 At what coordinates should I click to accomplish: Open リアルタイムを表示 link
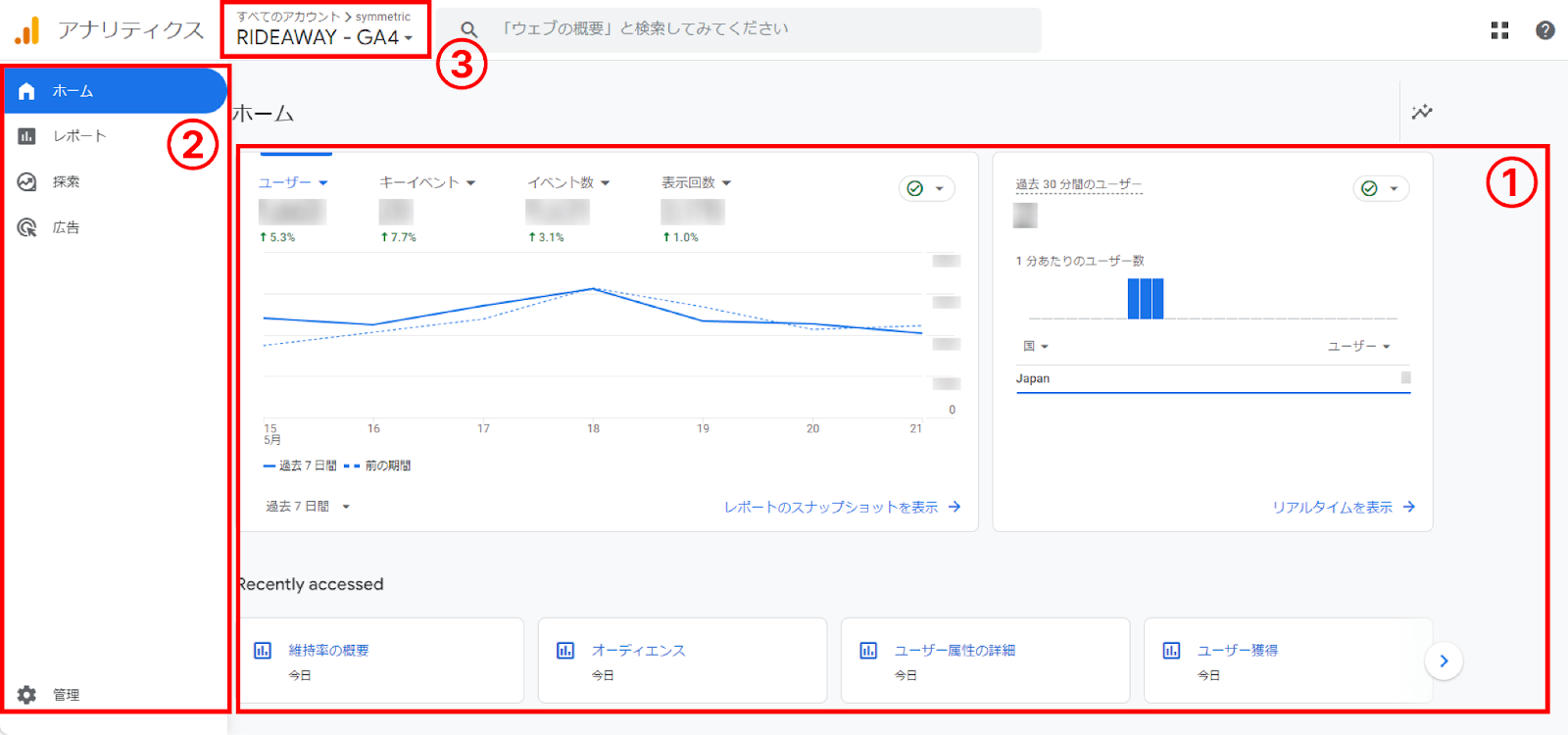tap(1332, 507)
